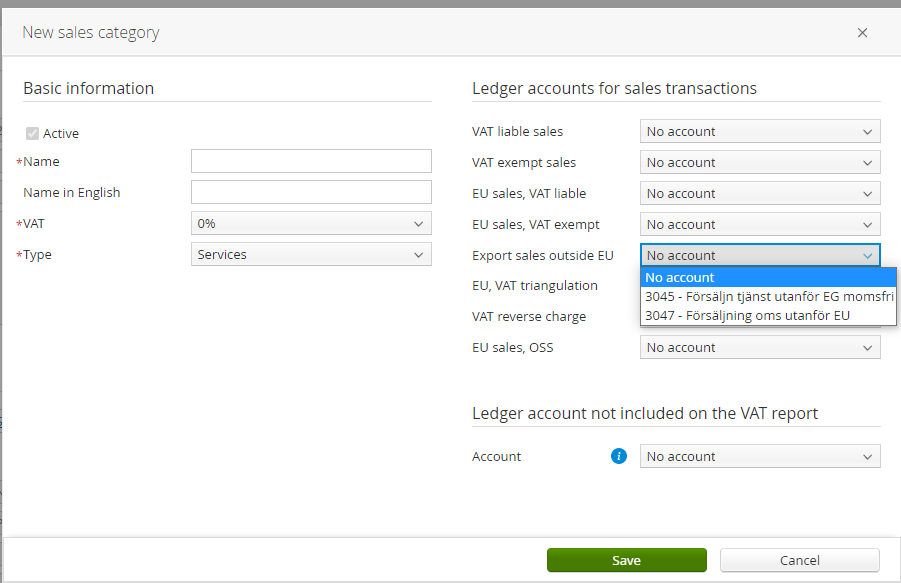The image size is (901, 583).
Task: Toggle the Active checkbox
Action: coord(33,134)
